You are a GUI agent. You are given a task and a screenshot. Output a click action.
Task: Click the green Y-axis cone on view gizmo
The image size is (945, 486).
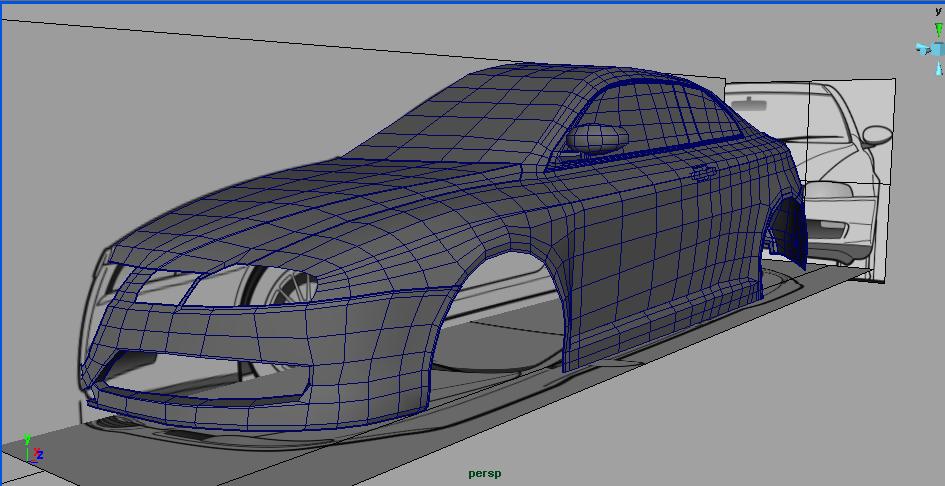click(x=938, y=30)
